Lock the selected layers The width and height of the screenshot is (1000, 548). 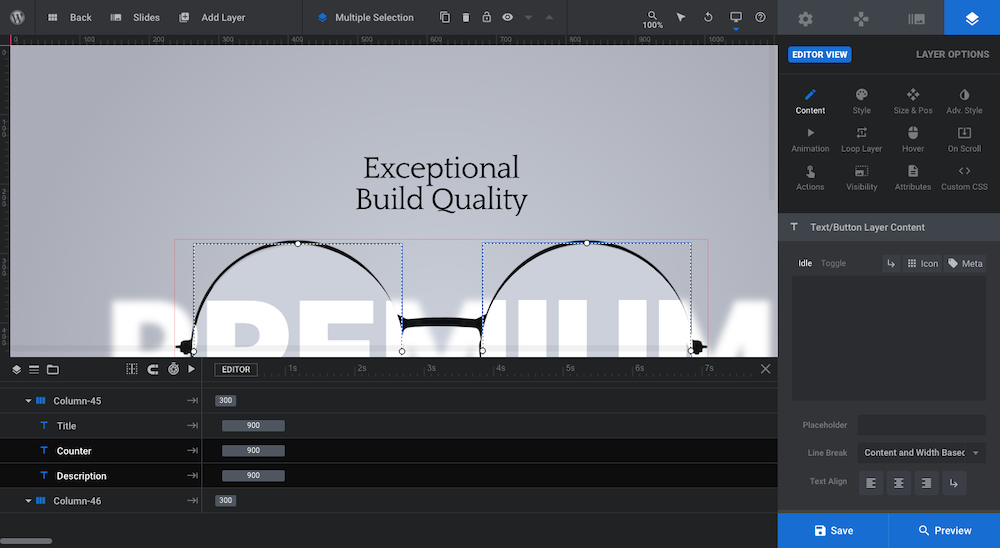487,17
